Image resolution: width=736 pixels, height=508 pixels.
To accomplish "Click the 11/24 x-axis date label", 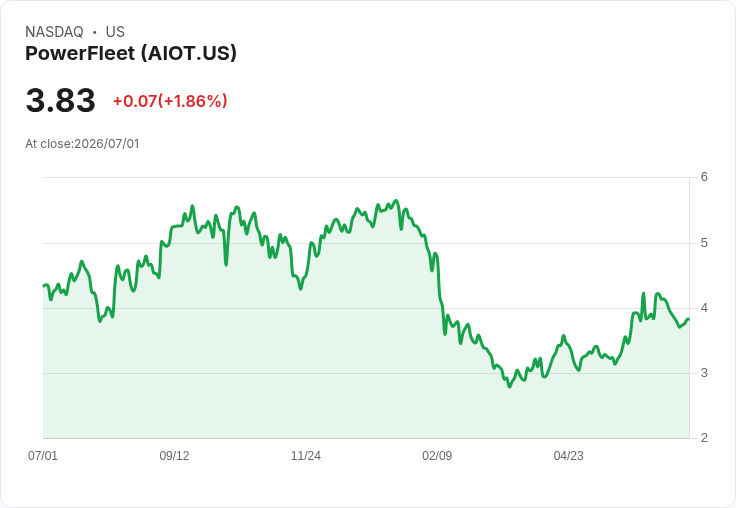I will (x=306, y=455).
